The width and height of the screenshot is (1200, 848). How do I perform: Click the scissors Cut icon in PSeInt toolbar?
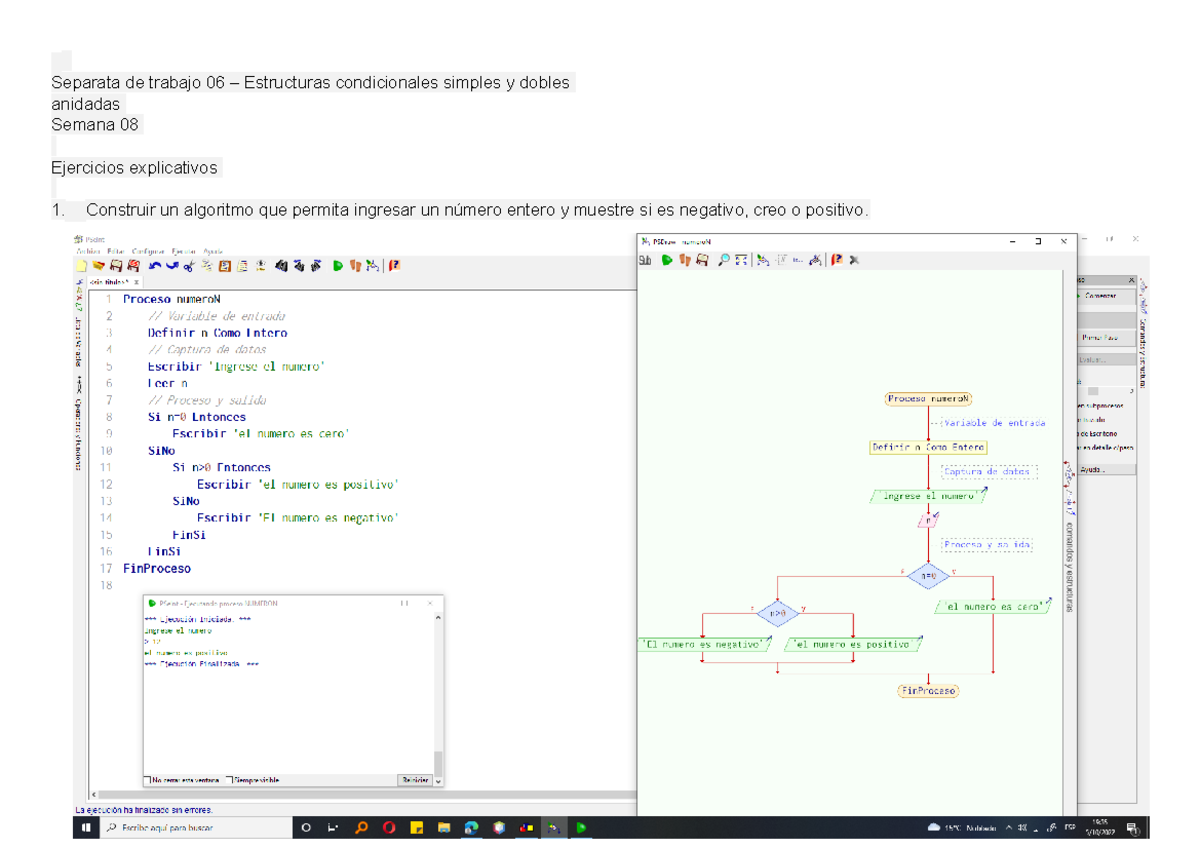tap(188, 266)
